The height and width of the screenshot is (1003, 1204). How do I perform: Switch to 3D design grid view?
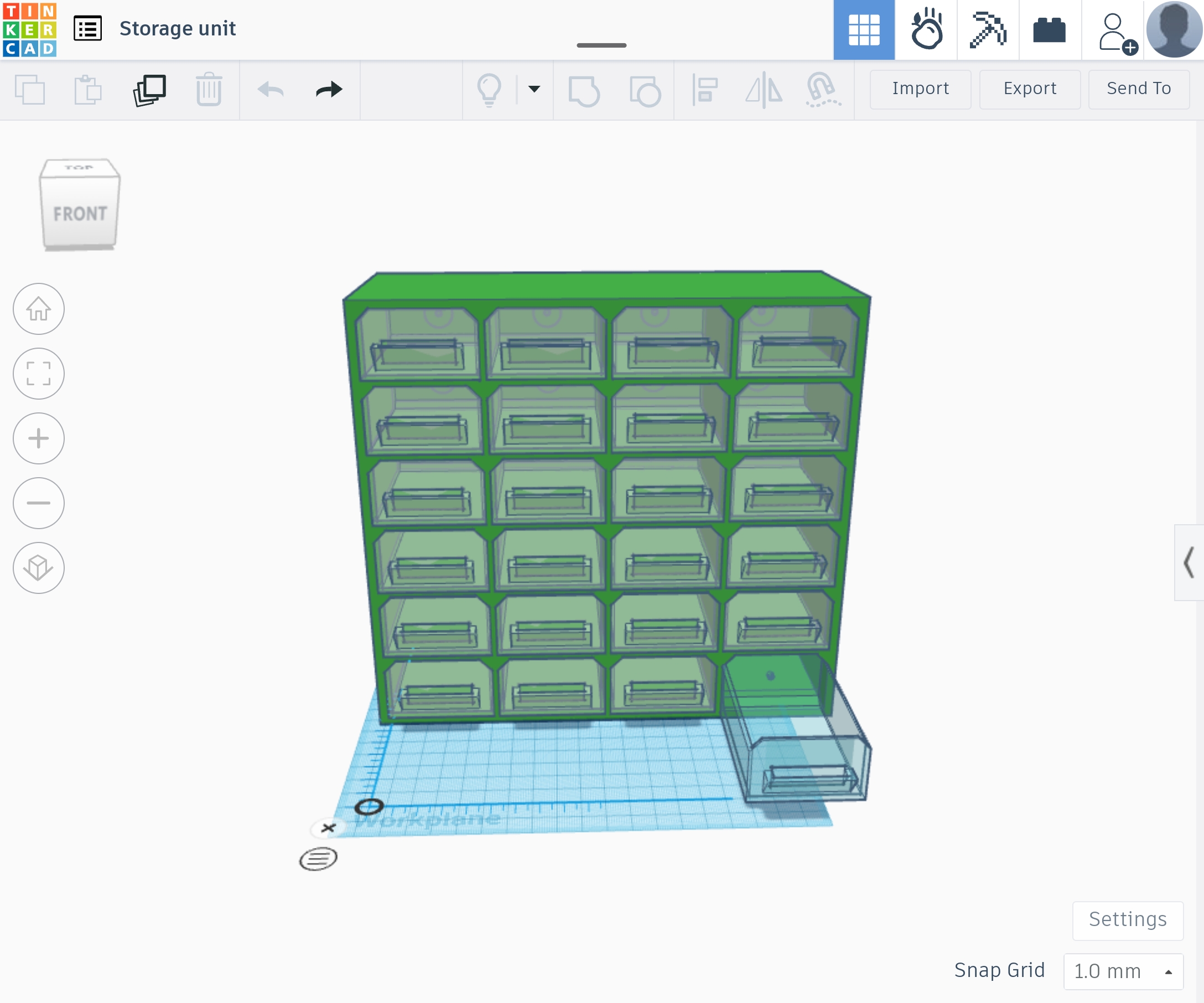[864, 30]
